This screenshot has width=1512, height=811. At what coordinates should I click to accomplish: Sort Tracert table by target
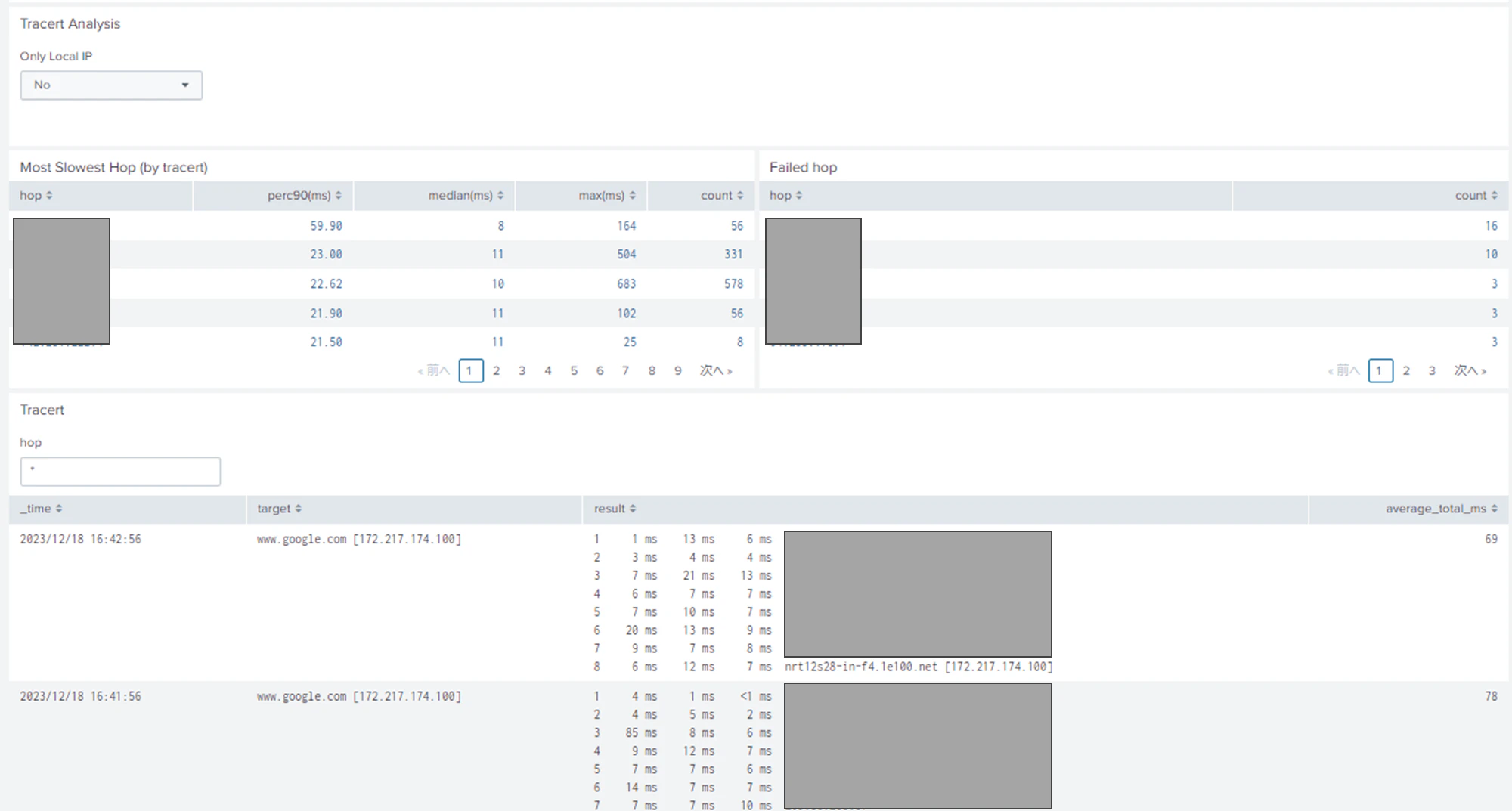point(280,509)
